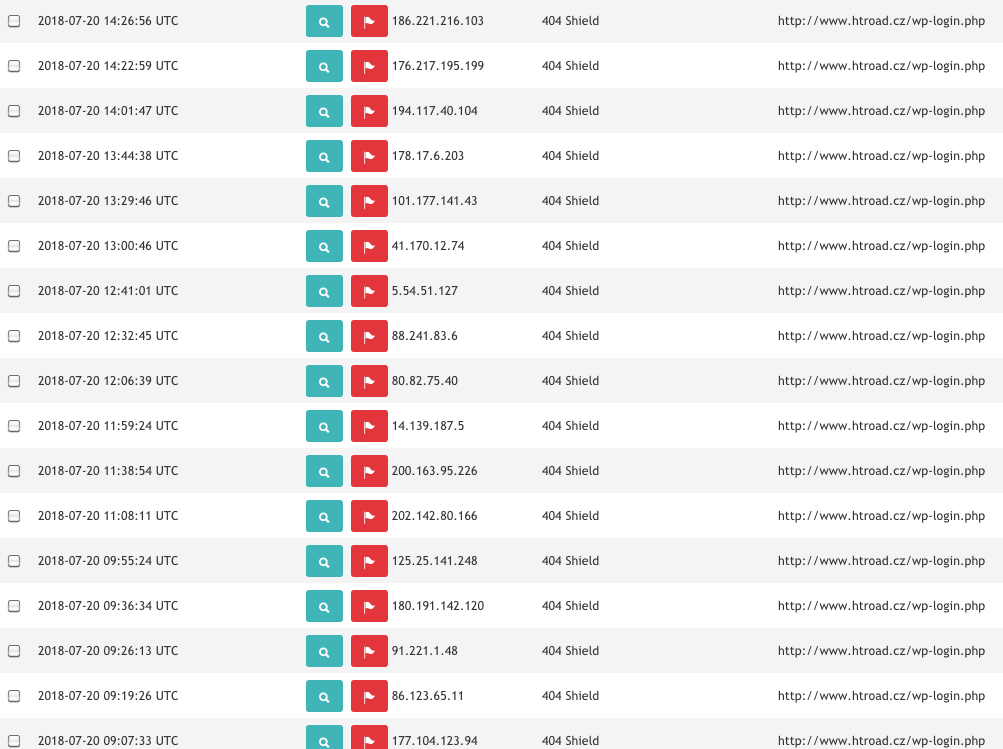Mark the checkbox for the 09:19:26 UTC entry

(x=14, y=696)
